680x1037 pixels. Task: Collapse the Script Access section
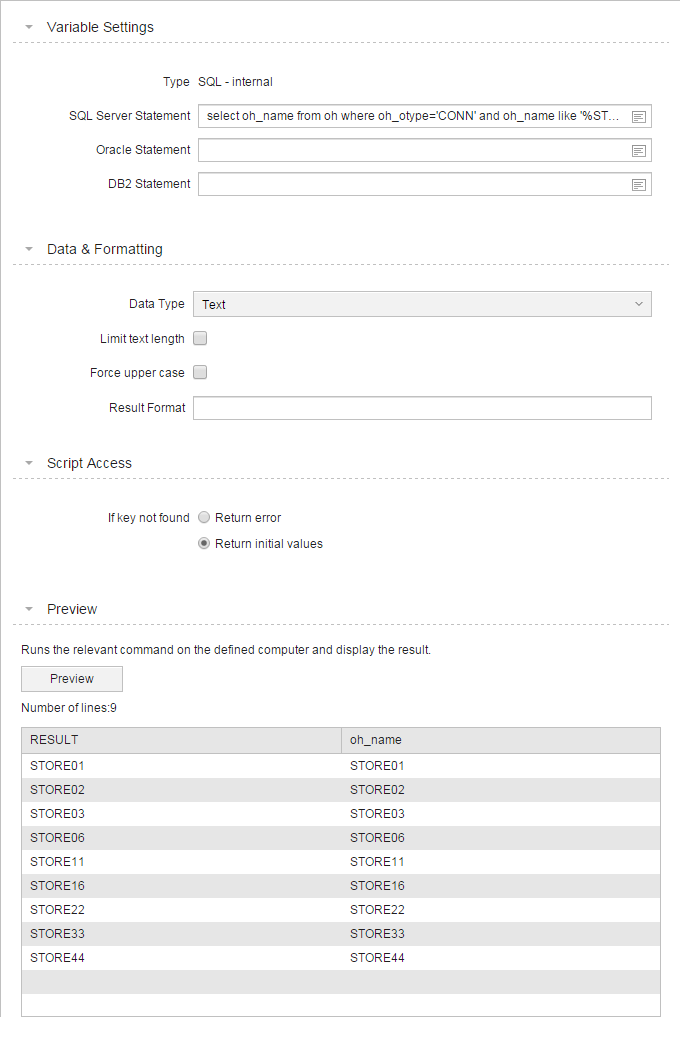pyautogui.click(x=28, y=463)
